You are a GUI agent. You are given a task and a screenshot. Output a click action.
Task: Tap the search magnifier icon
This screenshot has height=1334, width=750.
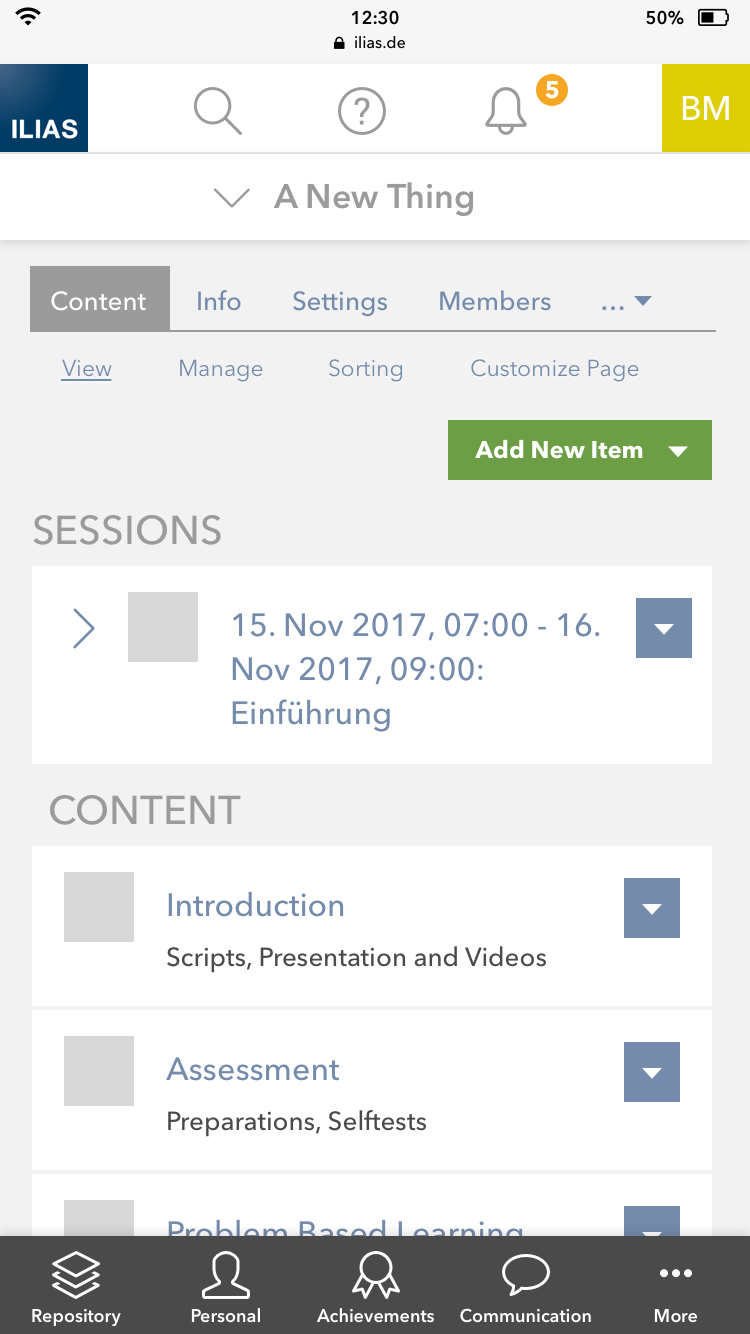(x=217, y=110)
